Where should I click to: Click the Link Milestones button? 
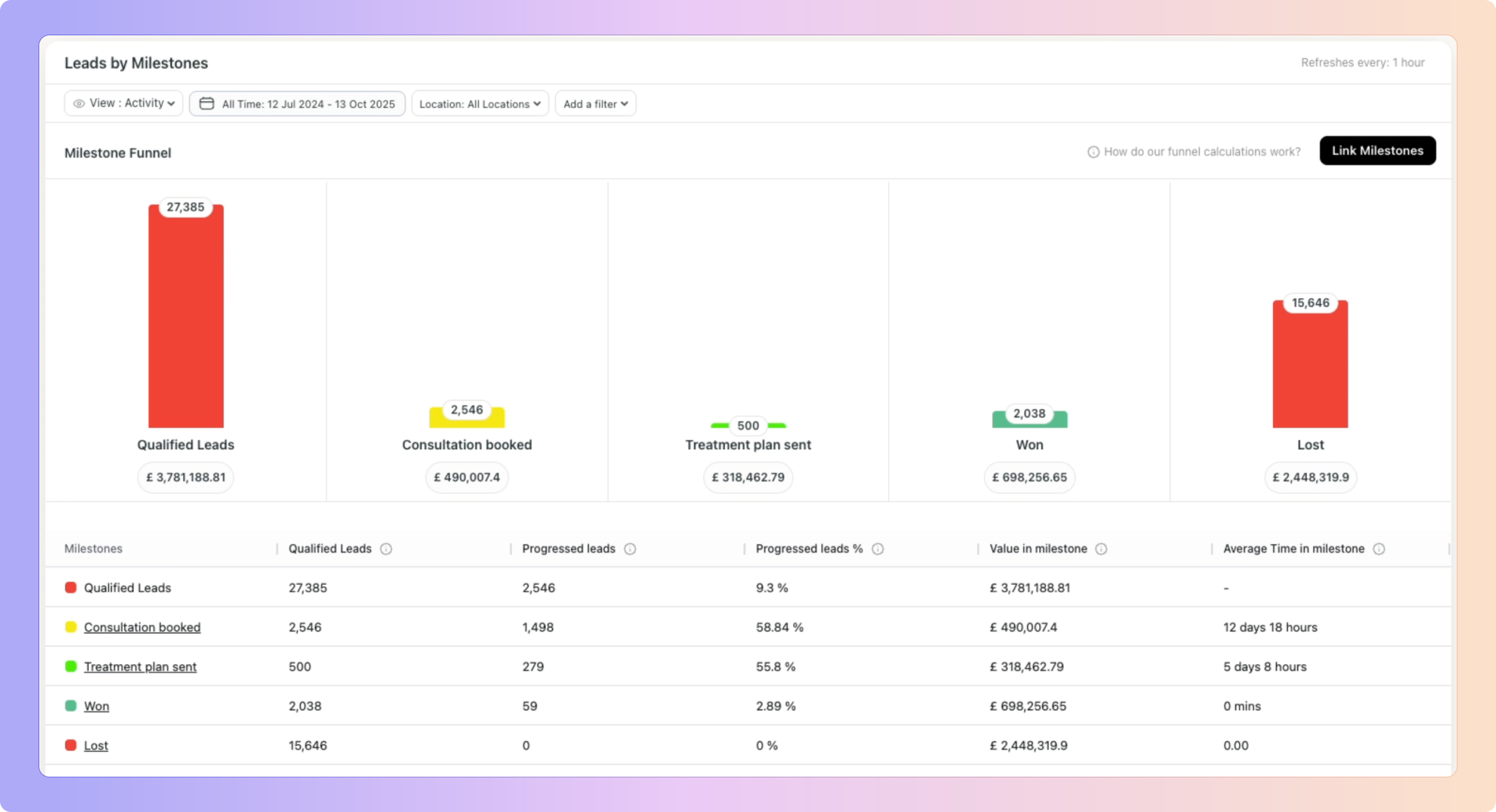(1377, 151)
